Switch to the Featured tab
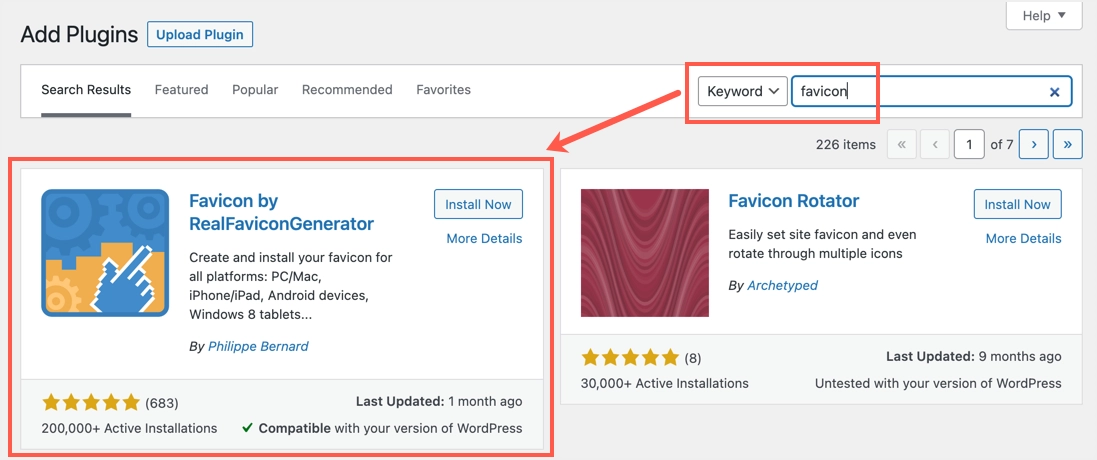This screenshot has height=460, width=1097. [x=181, y=90]
